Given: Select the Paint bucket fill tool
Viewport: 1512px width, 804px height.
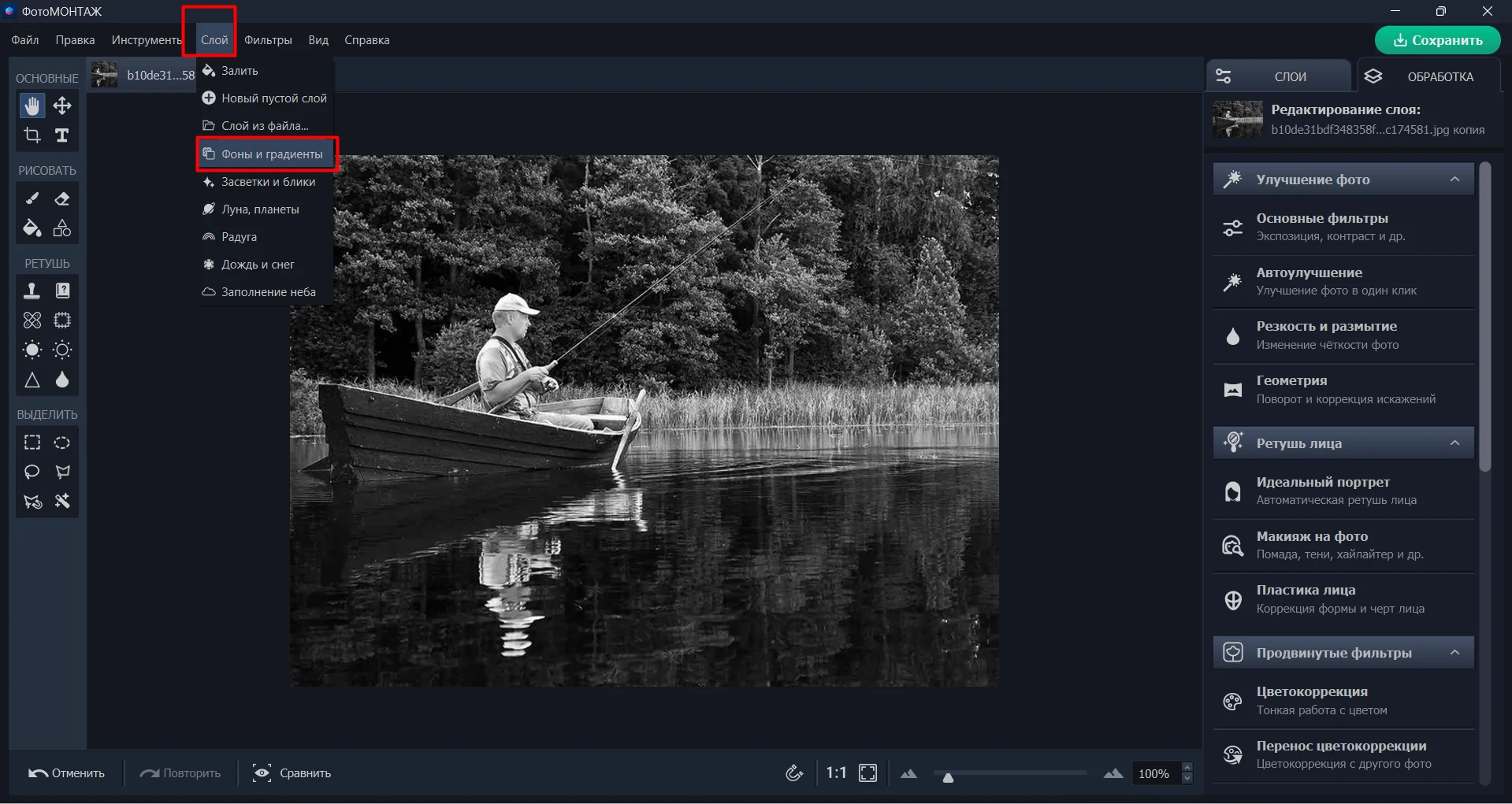Looking at the screenshot, I should (x=32, y=228).
